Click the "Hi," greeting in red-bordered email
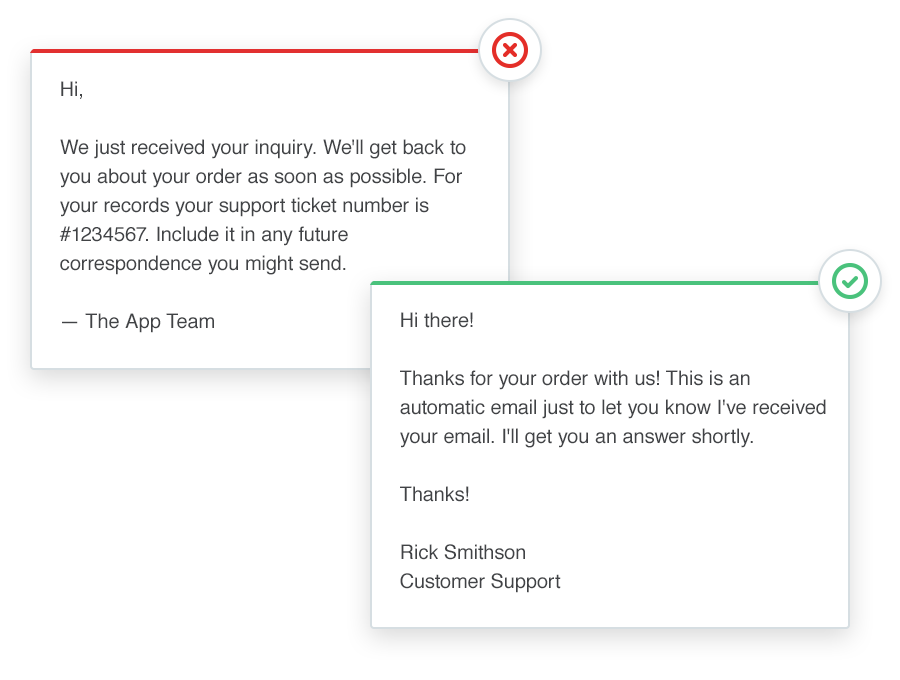900x680 pixels. click(72, 89)
